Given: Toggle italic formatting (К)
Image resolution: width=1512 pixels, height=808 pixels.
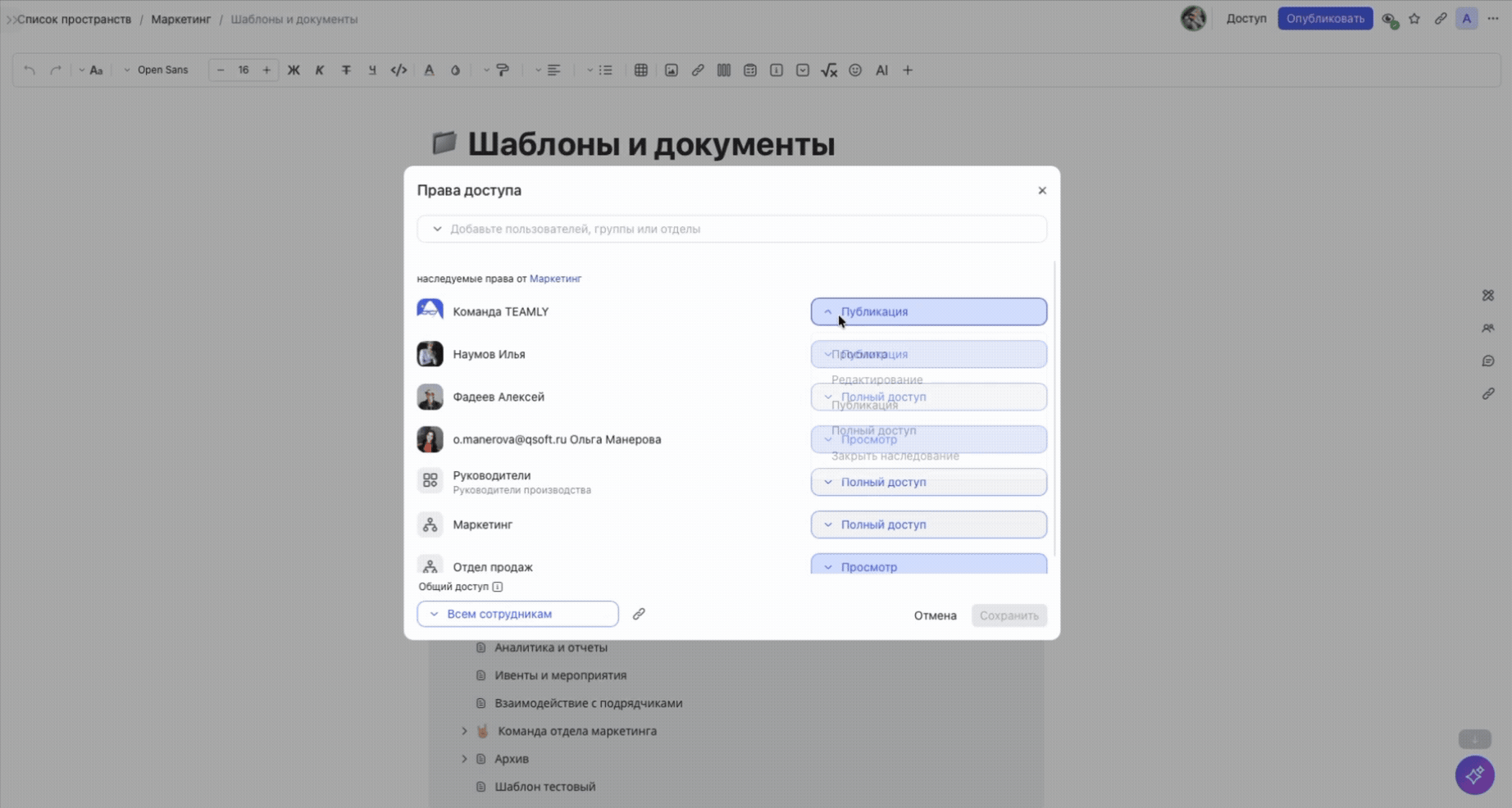Looking at the screenshot, I should point(320,70).
